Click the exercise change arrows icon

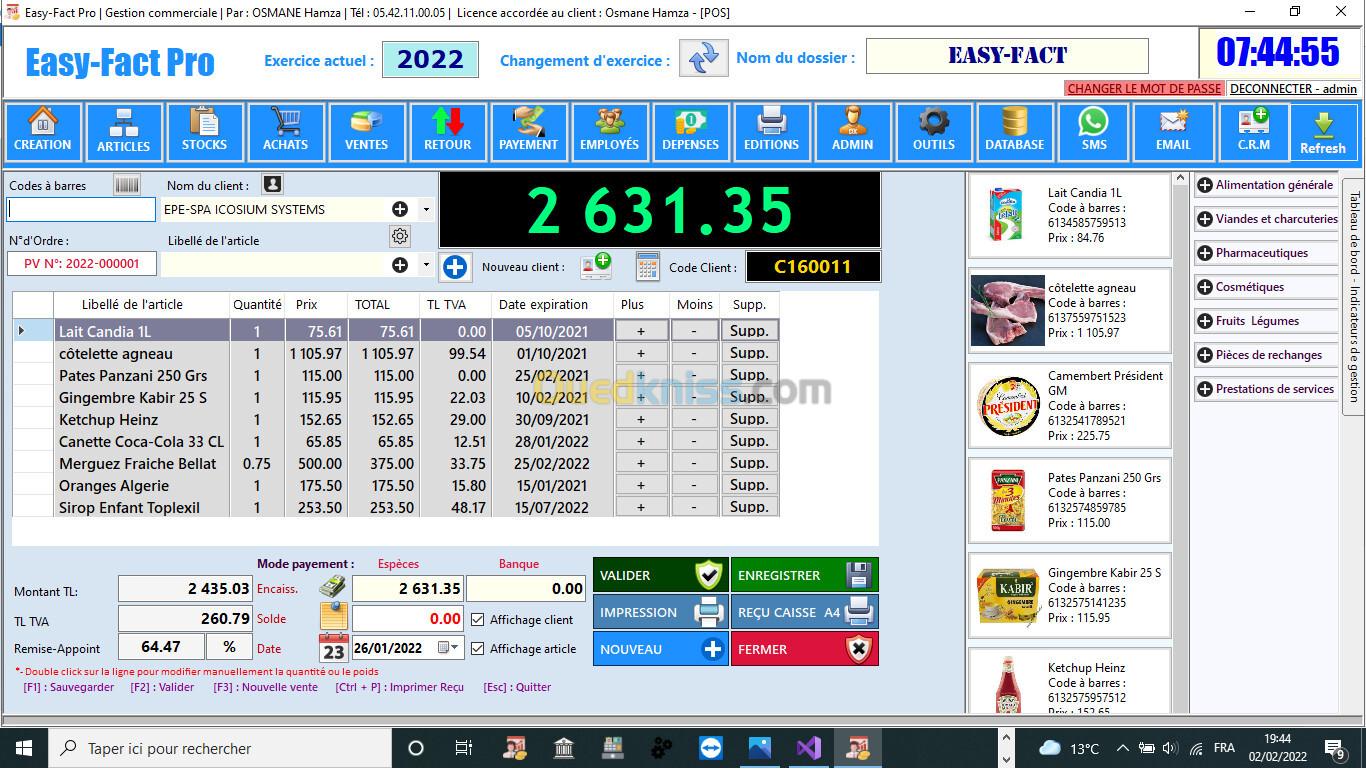[703, 58]
